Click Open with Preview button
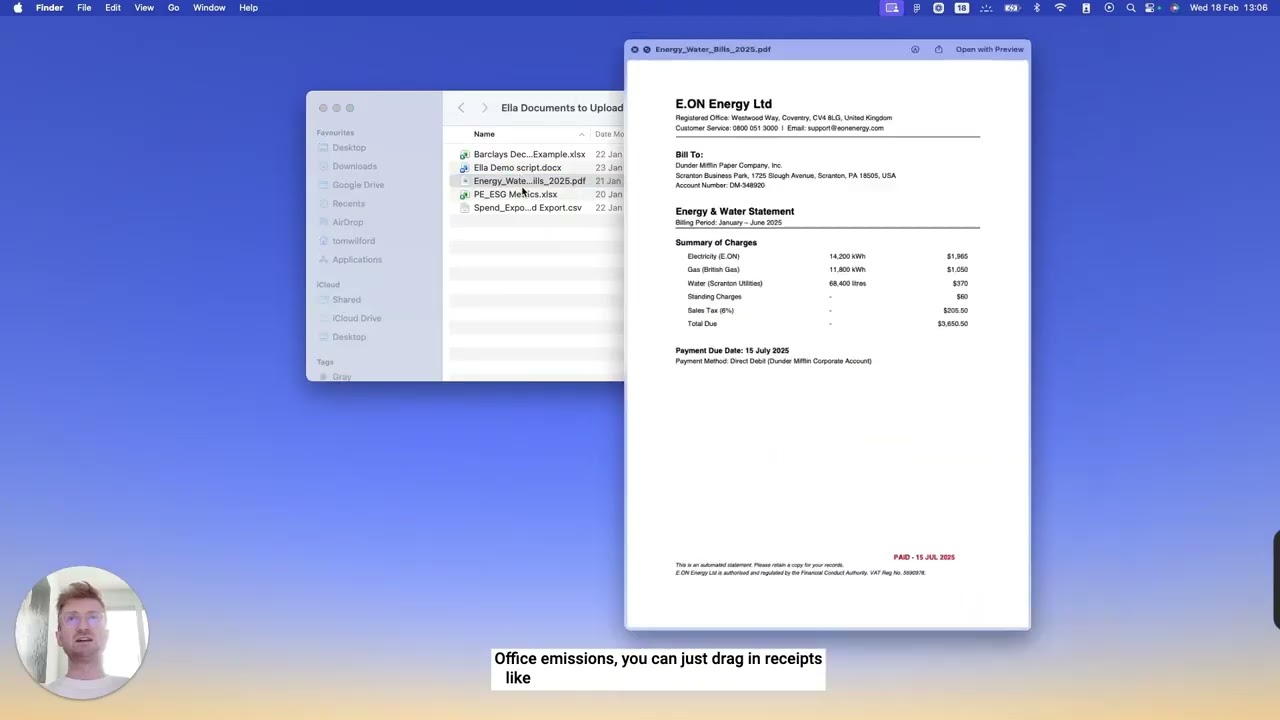The image size is (1280, 720). (x=989, y=49)
